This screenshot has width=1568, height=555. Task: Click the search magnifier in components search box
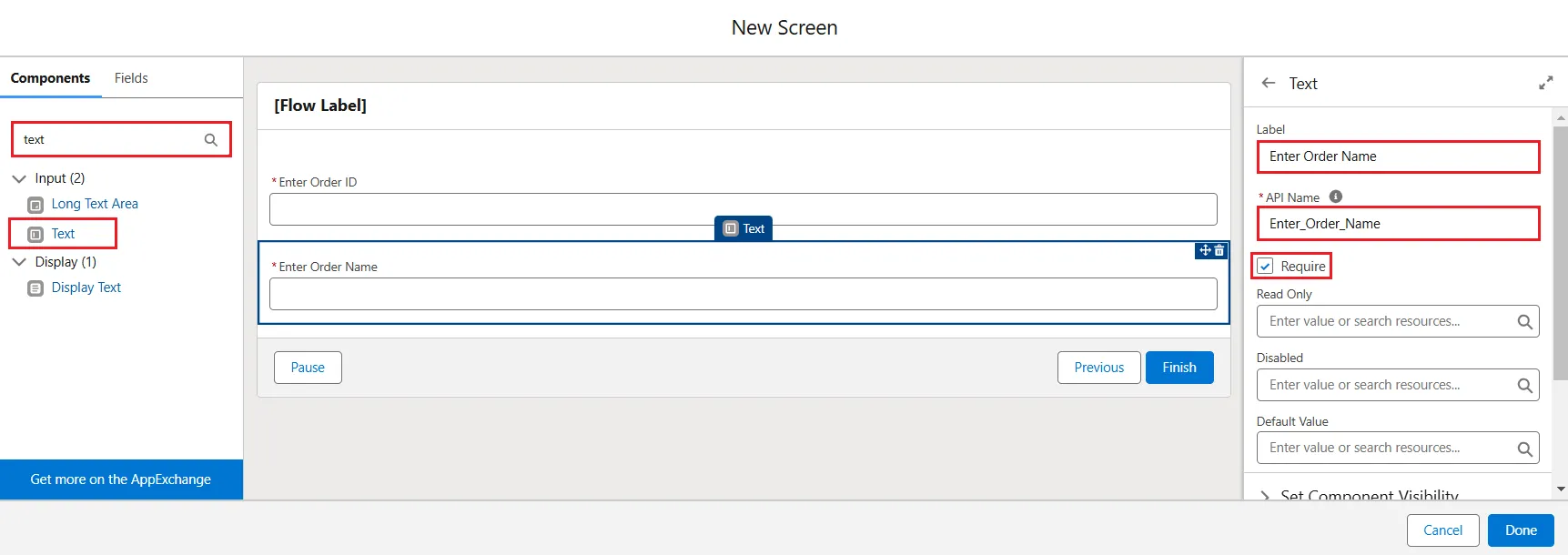click(211, 140)
